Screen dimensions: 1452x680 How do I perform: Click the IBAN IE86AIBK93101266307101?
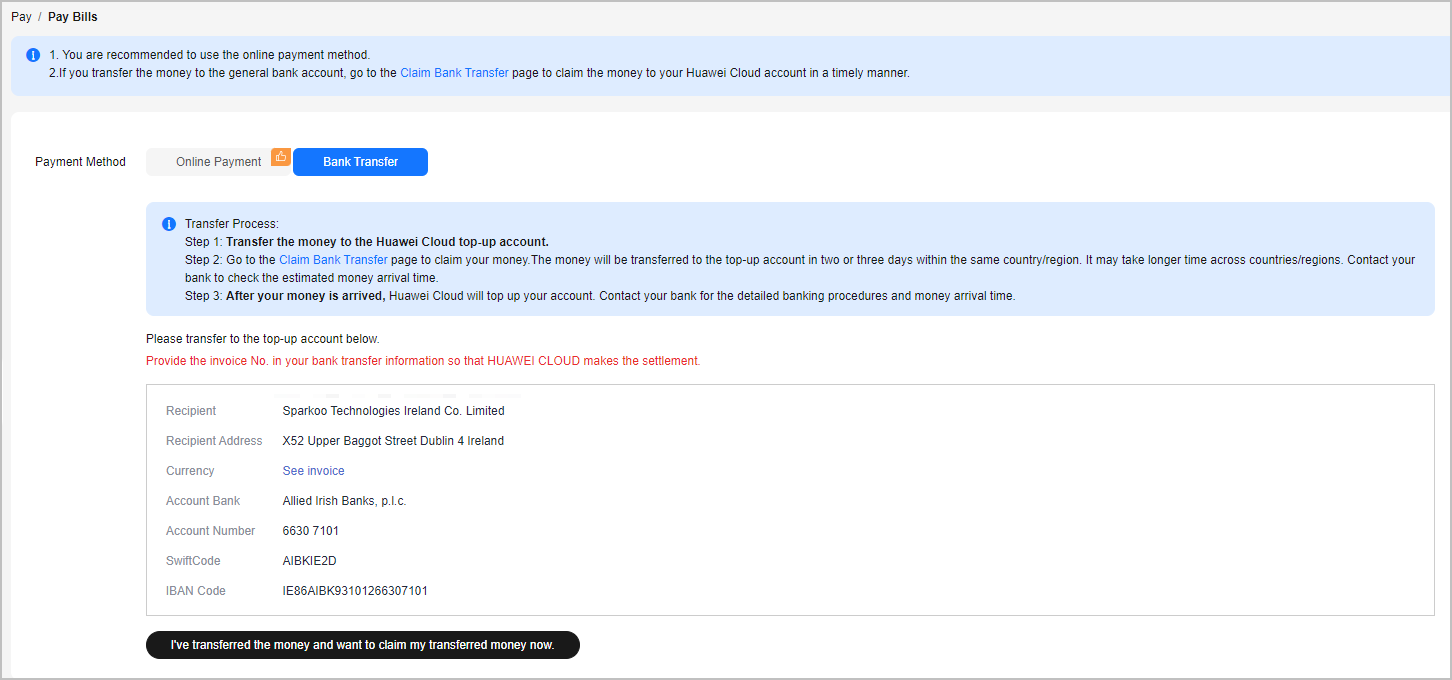(355, 591)
